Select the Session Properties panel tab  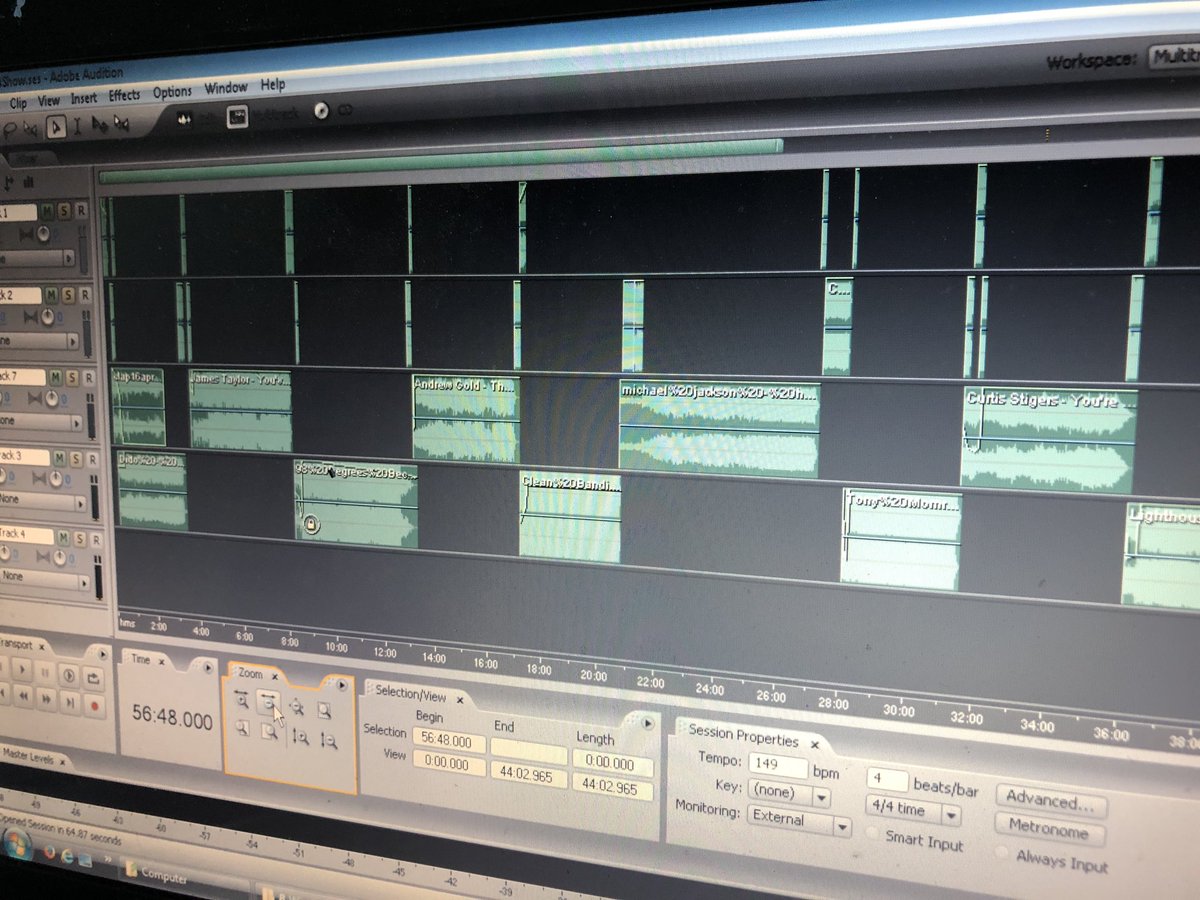pos(743,740)
